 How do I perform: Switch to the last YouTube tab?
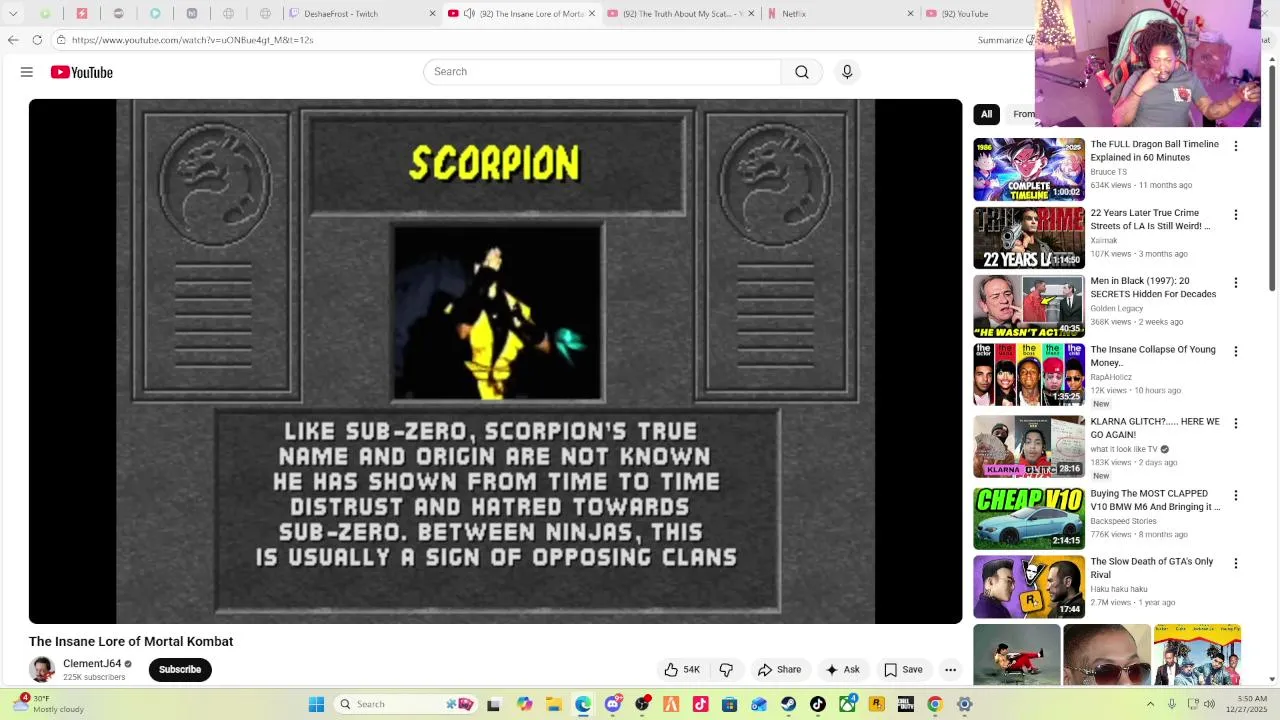tap(975, 14)
